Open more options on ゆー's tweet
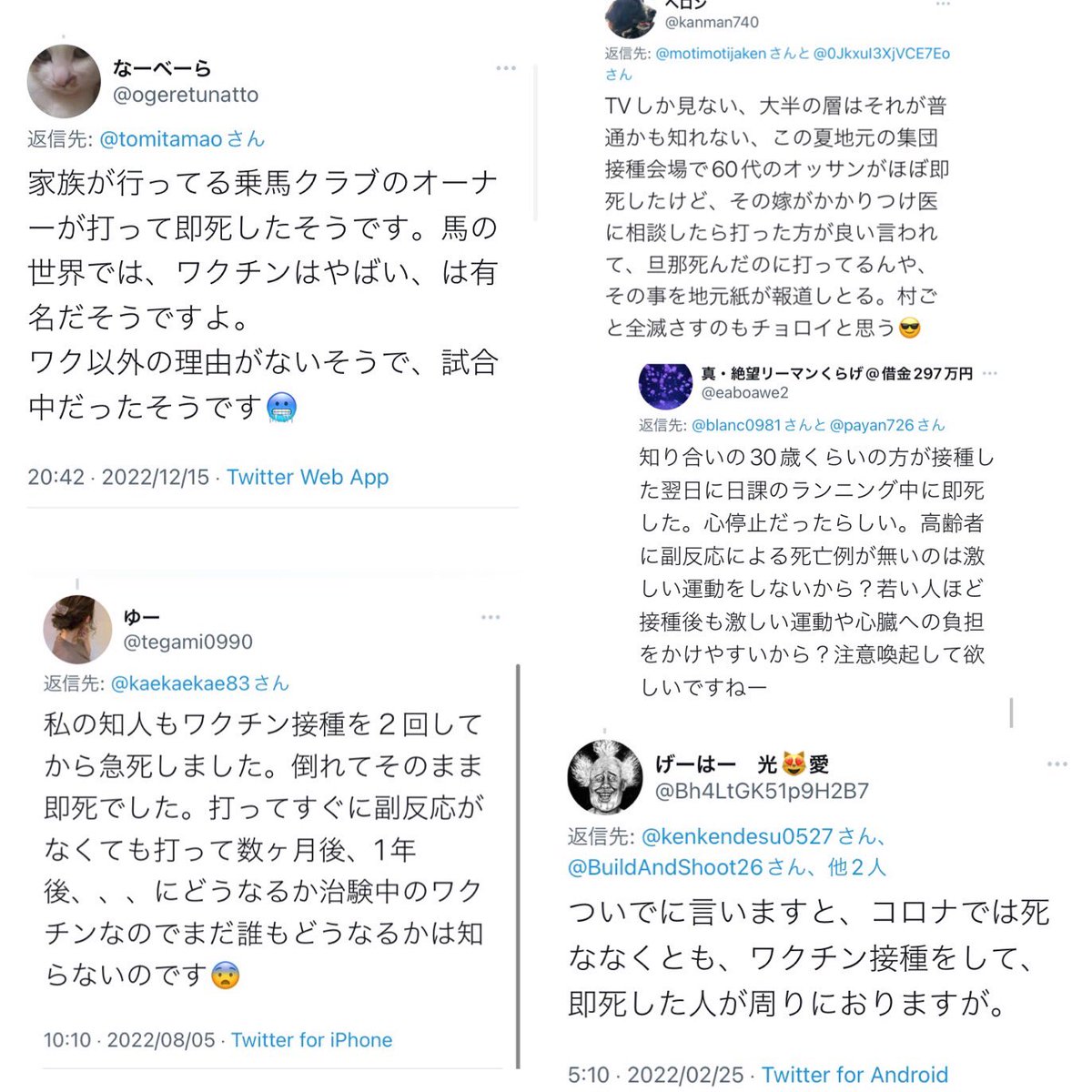The width and height of the screenshot is (1092, 1092). [x=490, y=617]
